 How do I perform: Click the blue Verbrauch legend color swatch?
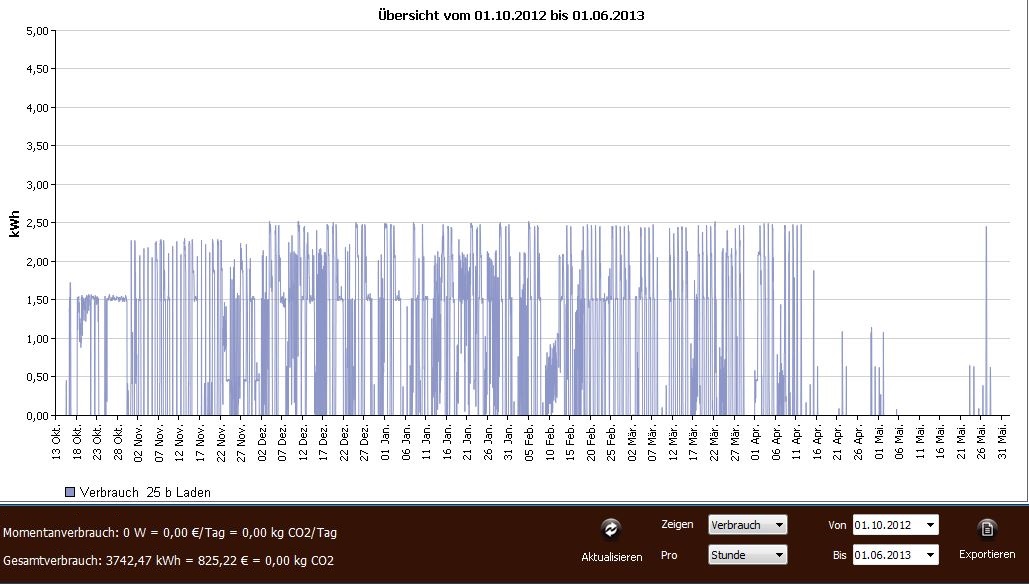(70, 492)
